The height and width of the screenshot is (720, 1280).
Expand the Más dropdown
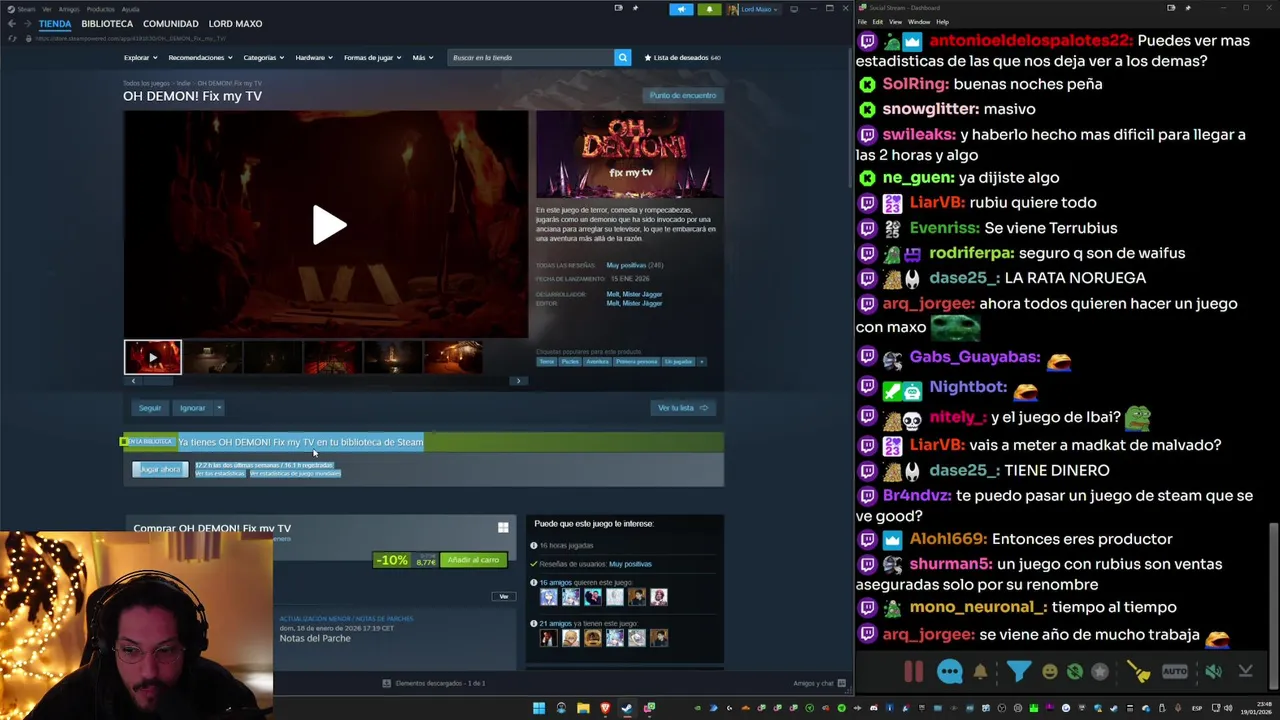pyautogui.click(x=422, y=58)
